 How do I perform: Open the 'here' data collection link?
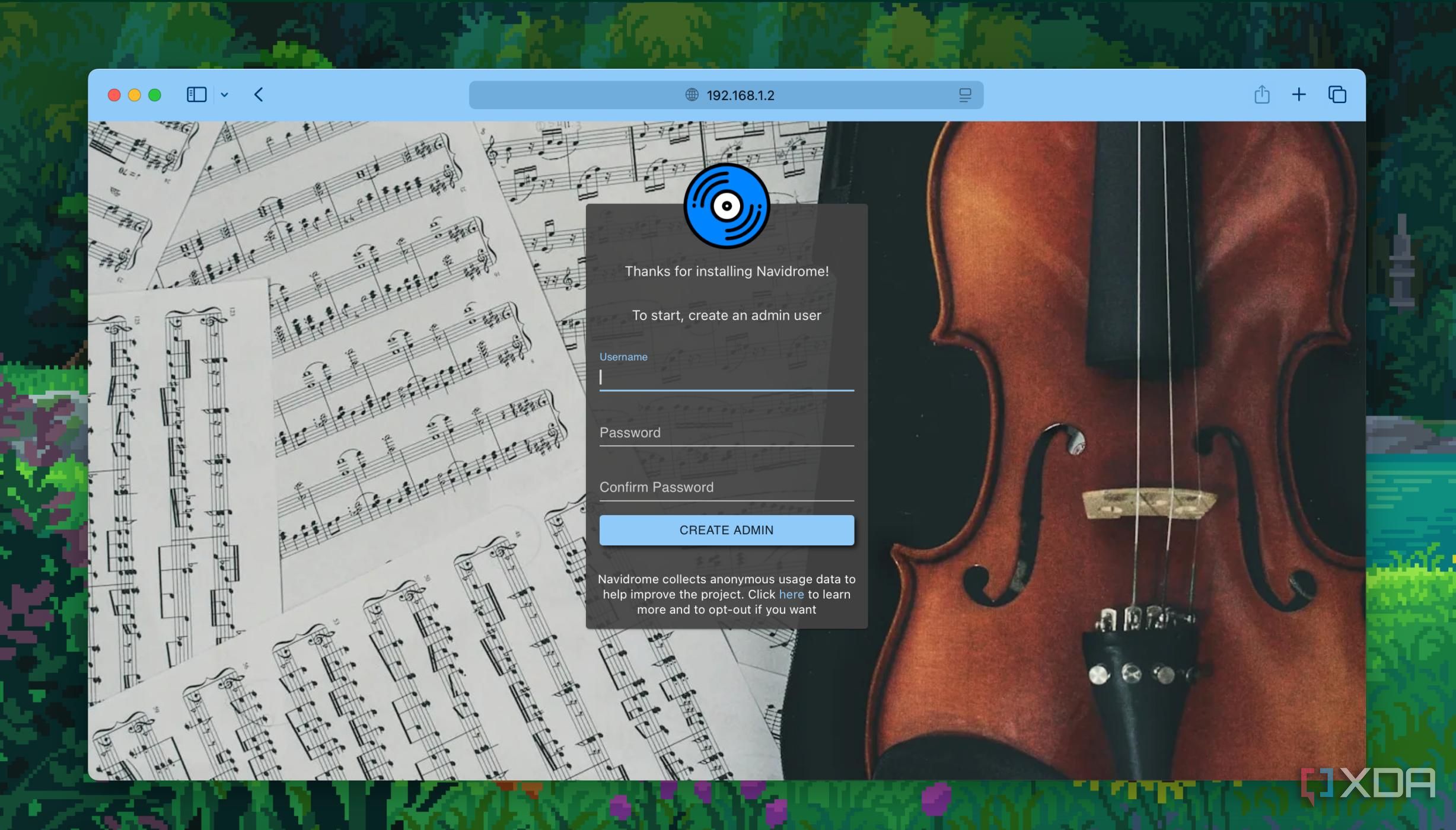pos(791,595)
